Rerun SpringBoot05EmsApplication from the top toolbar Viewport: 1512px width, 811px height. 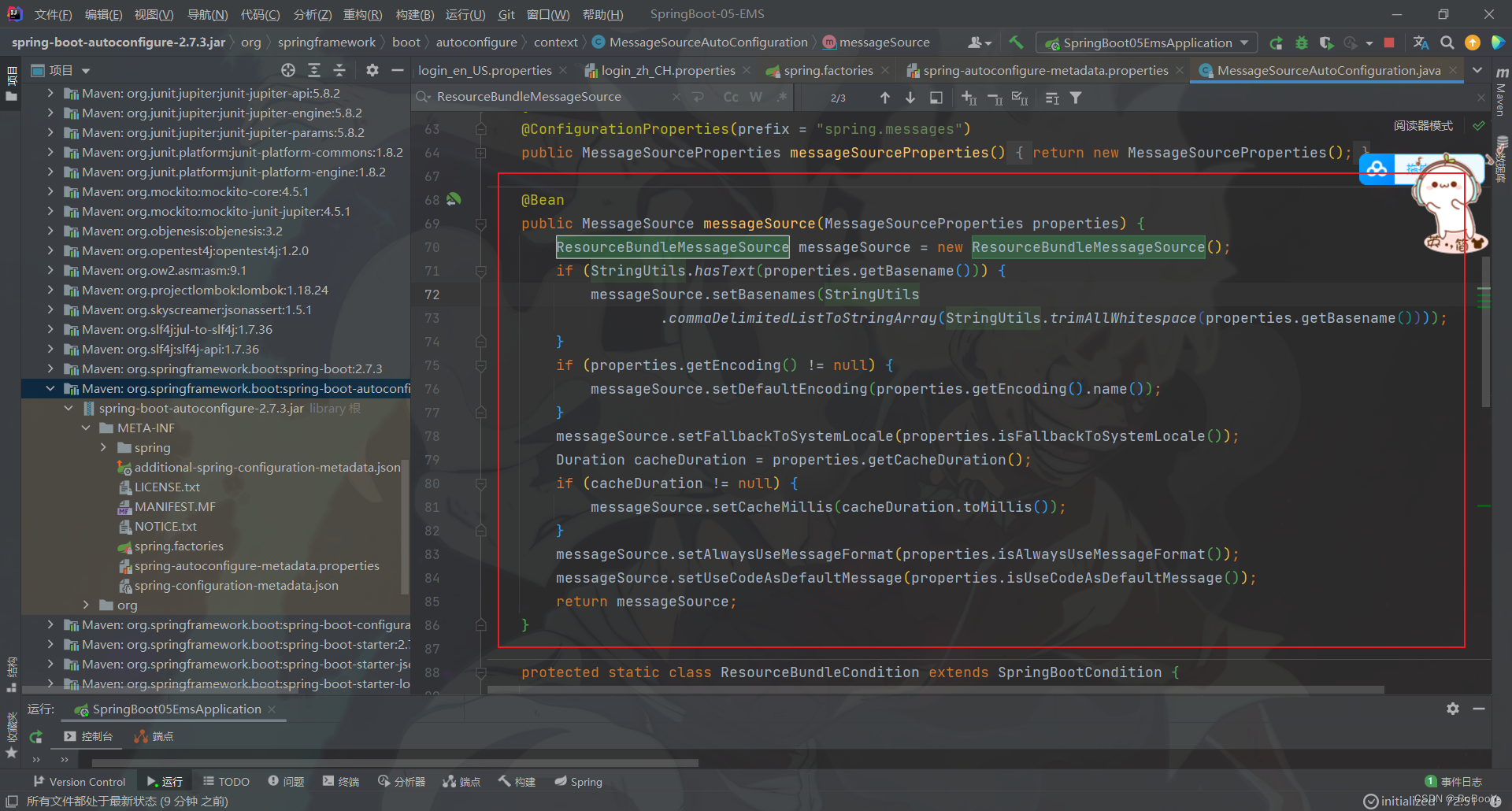click(x=1277, y=43)
